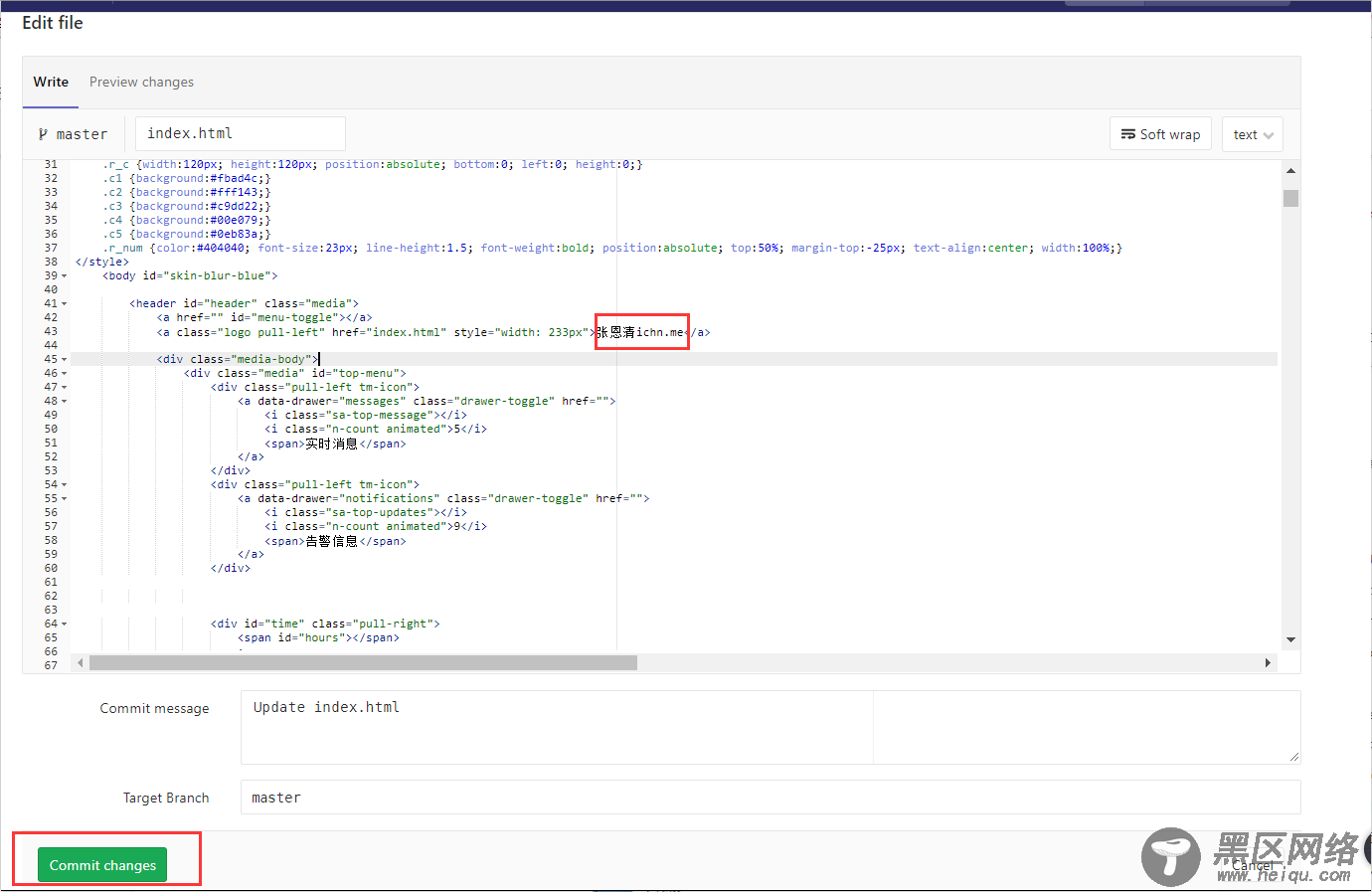Click the 'n-count animated">5' code line
This screenshot has width=1372, height=892.
point(376,430)
